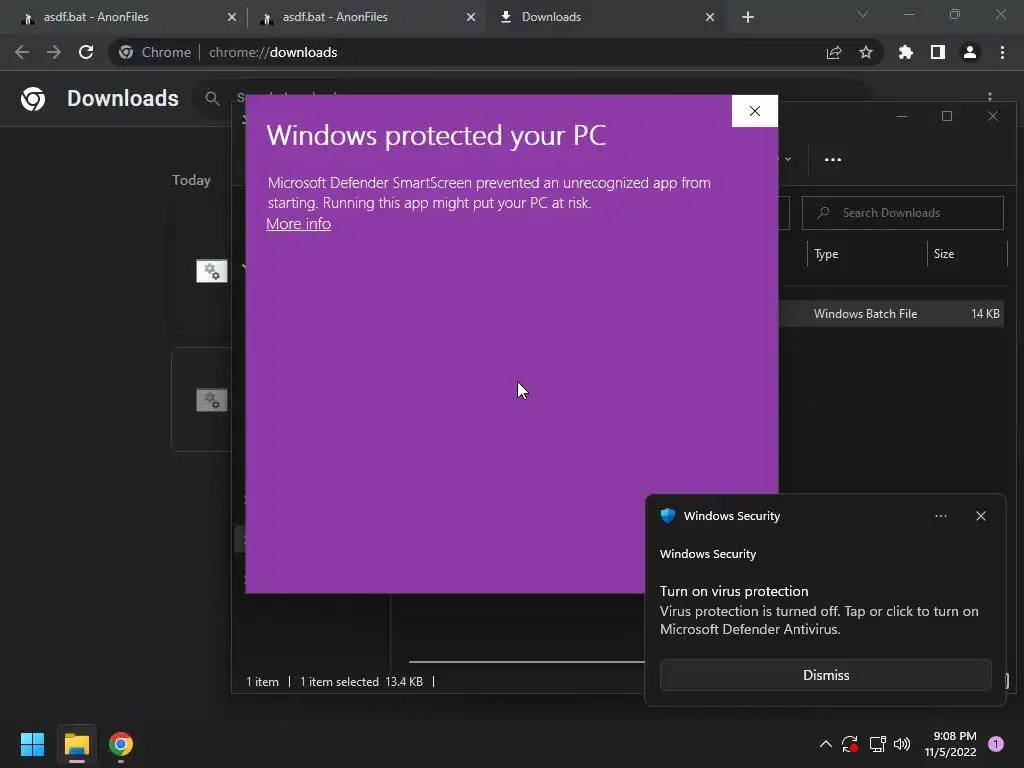Select the Windows Batch File row
The width and height of the screenshot is (1024, 768).
pyautogui.click(x=891, y=313)
